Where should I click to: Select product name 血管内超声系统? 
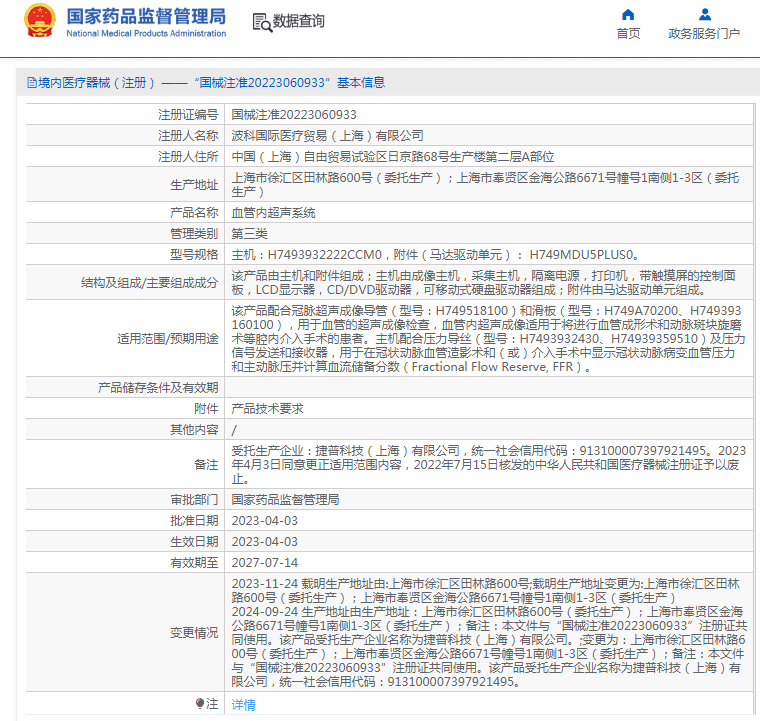point(273,213)
